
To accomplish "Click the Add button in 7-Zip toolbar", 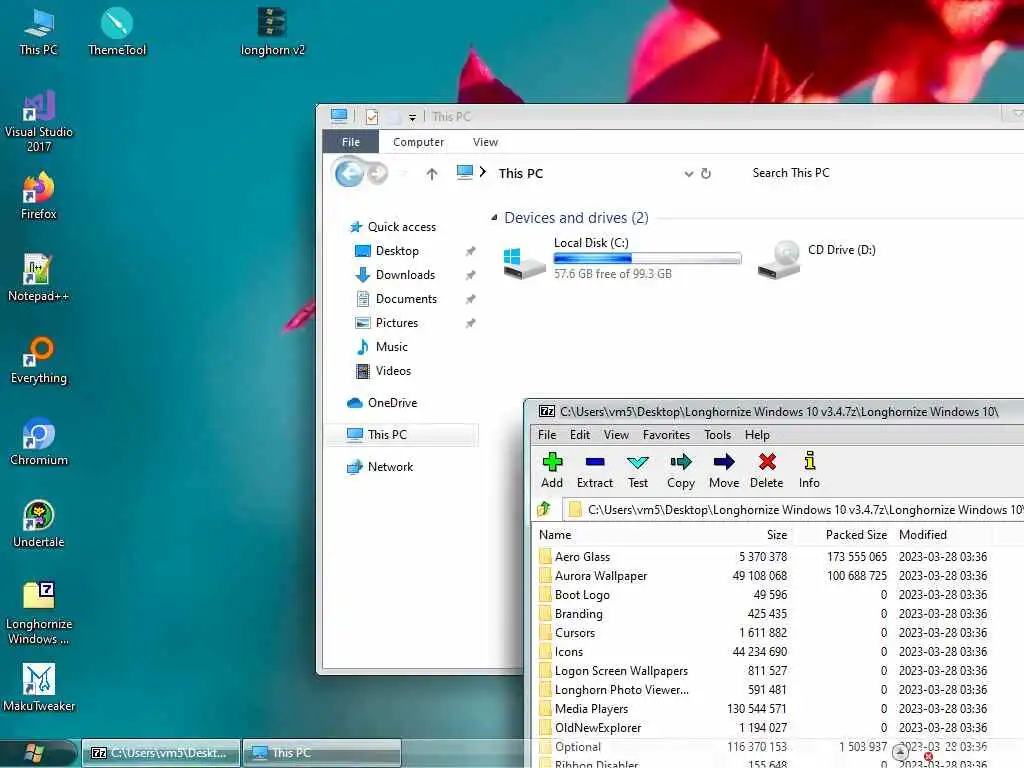I will pyautogui.click(x=552, y=470).
